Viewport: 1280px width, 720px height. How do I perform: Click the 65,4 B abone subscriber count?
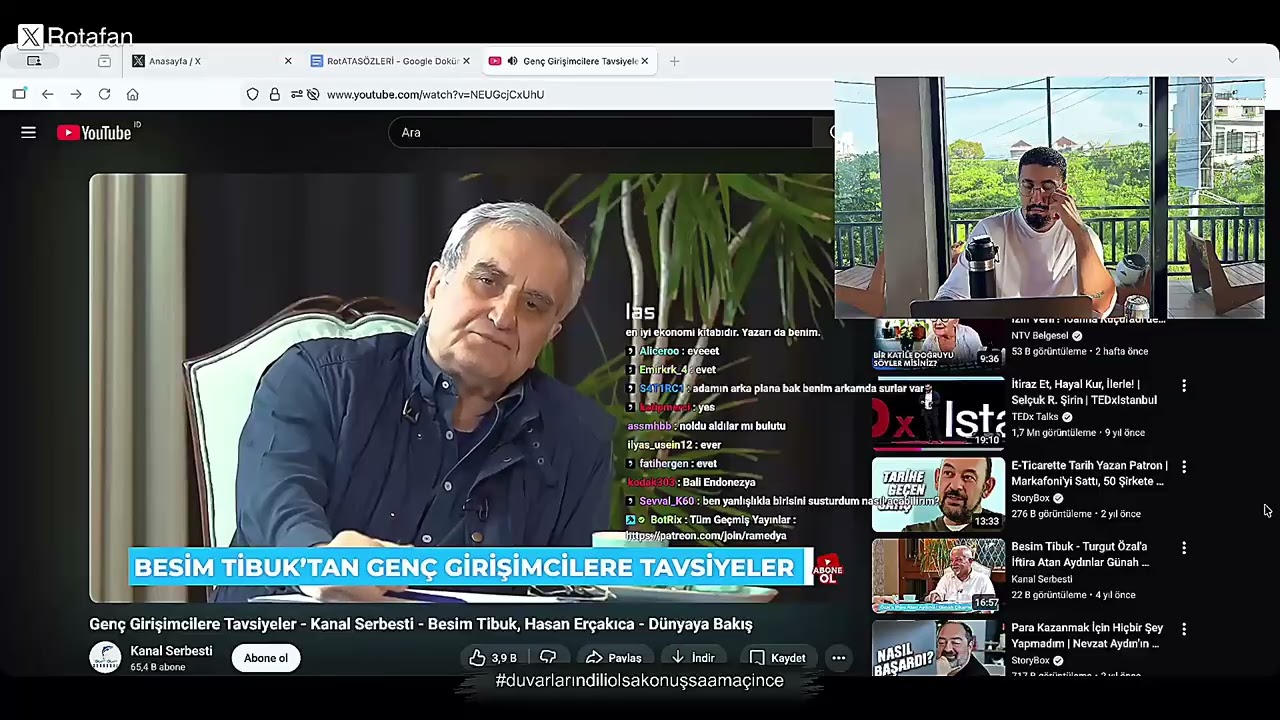(x=157, y=667)
